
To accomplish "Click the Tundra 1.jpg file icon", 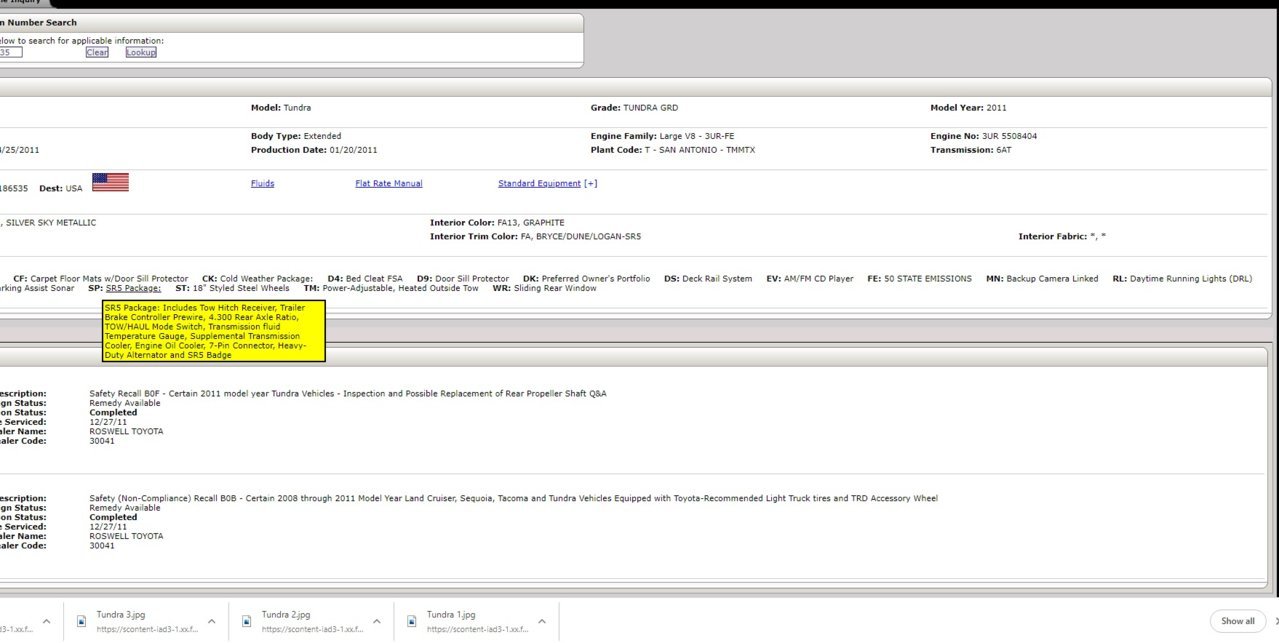I will (x=411, y=621).
